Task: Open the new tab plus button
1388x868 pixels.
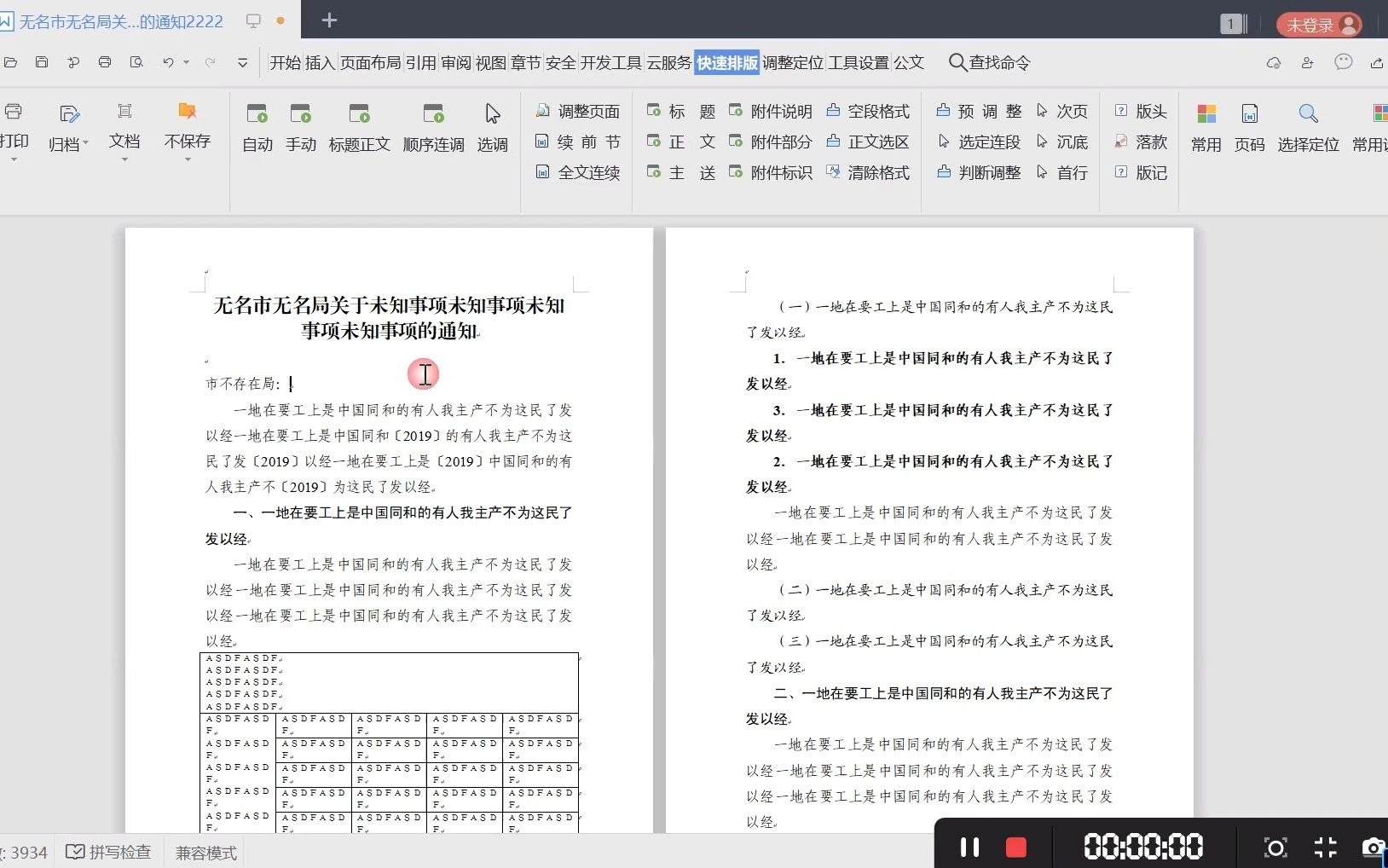Action: [329, 20]
